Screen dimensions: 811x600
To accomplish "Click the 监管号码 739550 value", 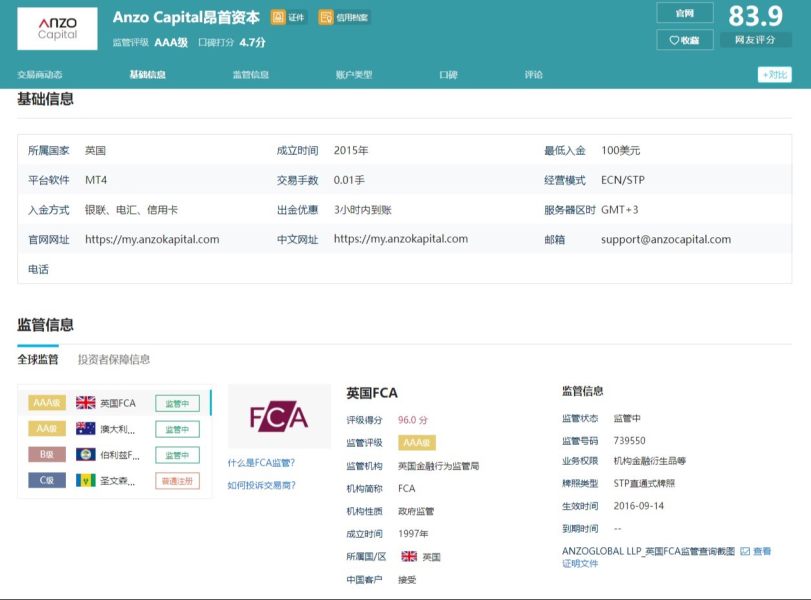I will click(629, 441).
